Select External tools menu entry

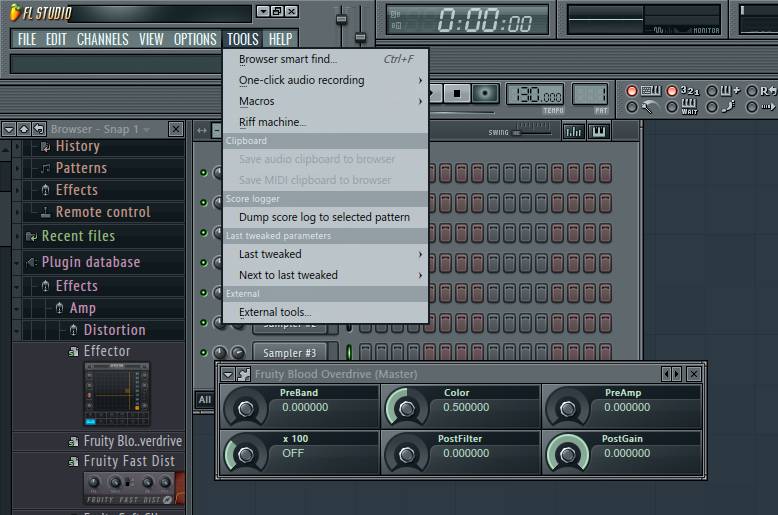point(325,312)
